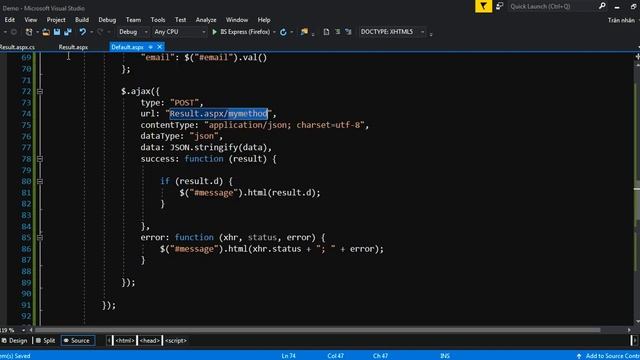Select the Default.aspx tab

click(127, 47)
